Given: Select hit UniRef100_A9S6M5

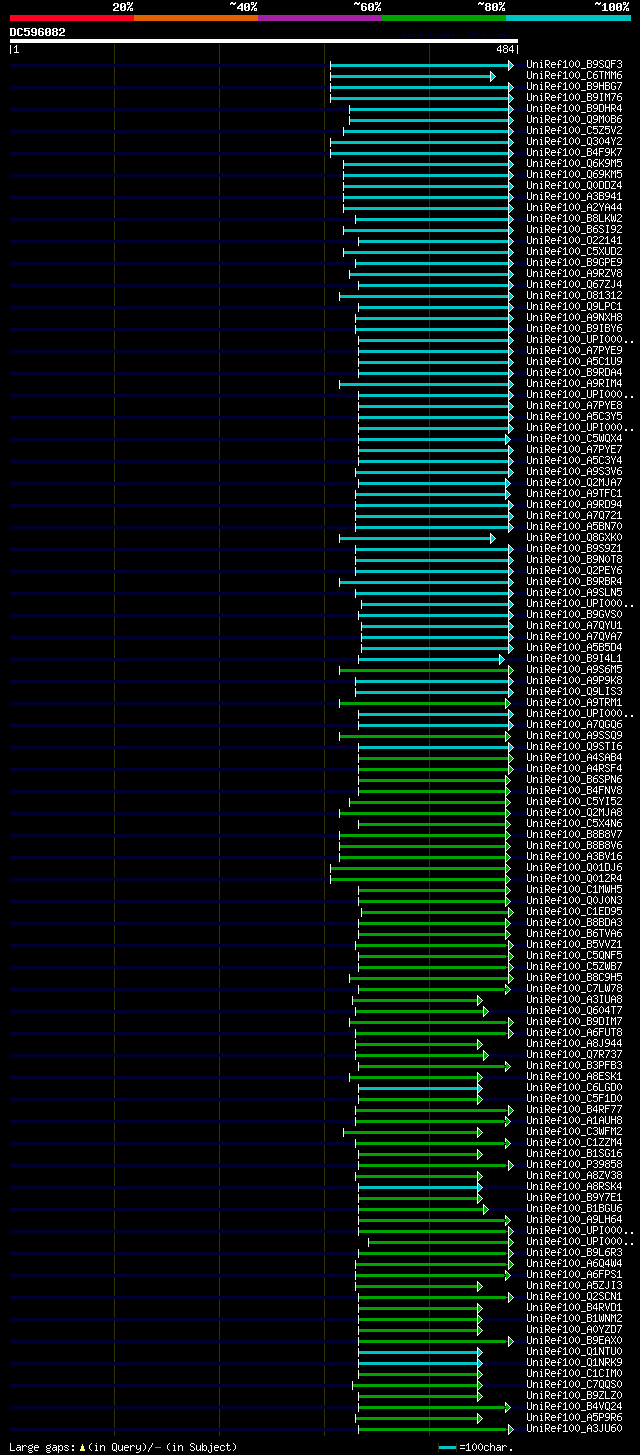Looking at the screenshot, I should click(574, 670).
